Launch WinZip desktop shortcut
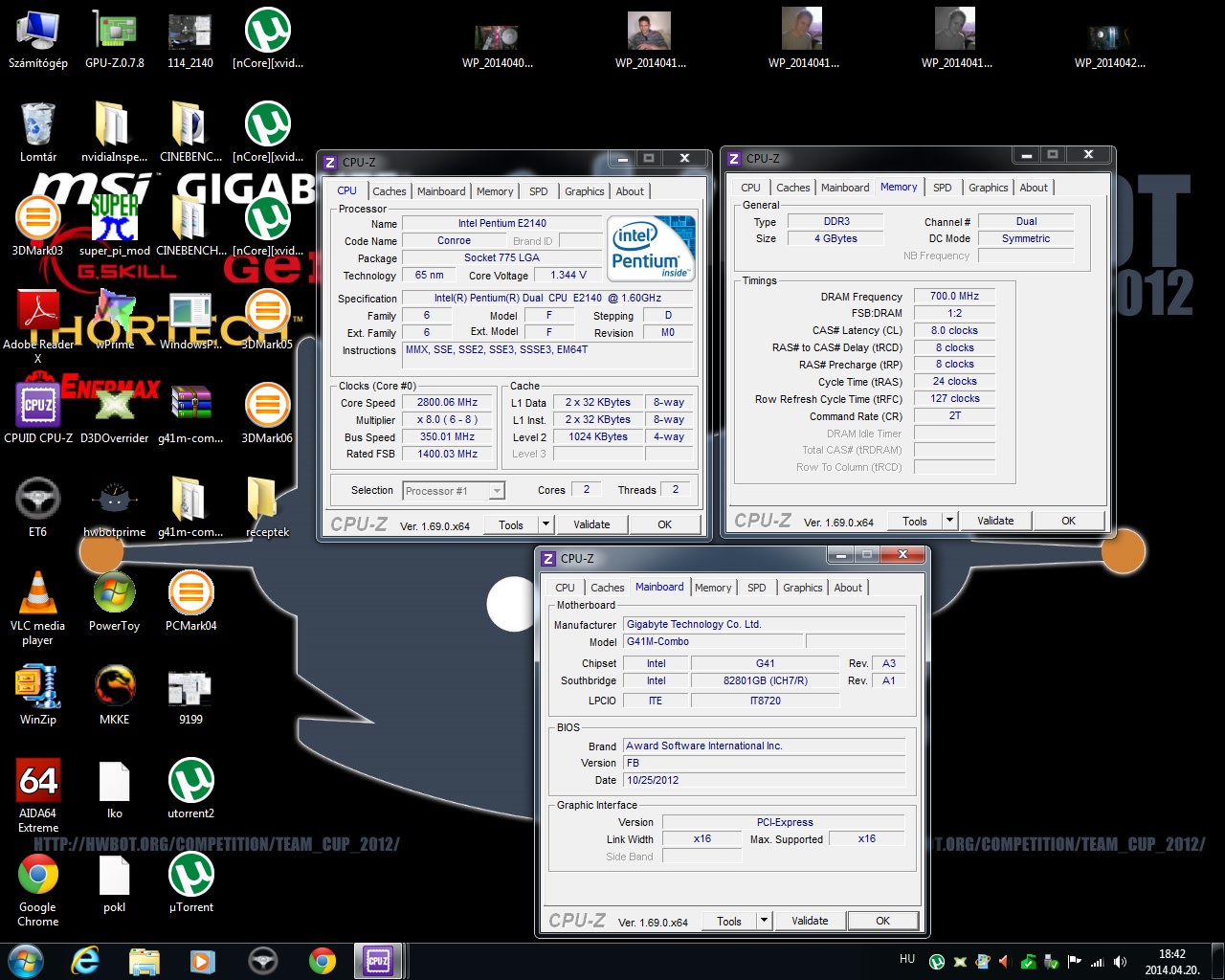The height and width of the screenshot is (980, 1225). [x=37, y=696]
